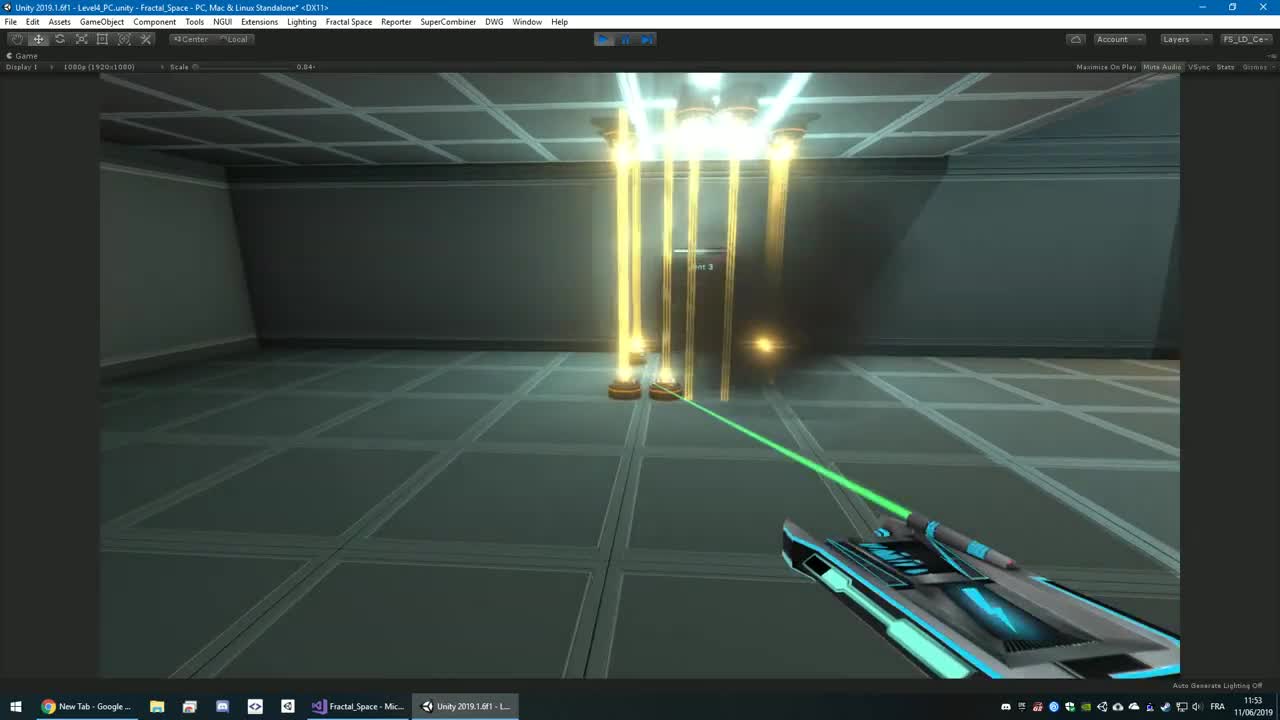Open the Window menu
Image resolution: width=1280 pixels, height=720 pixels.
point(527,22)
